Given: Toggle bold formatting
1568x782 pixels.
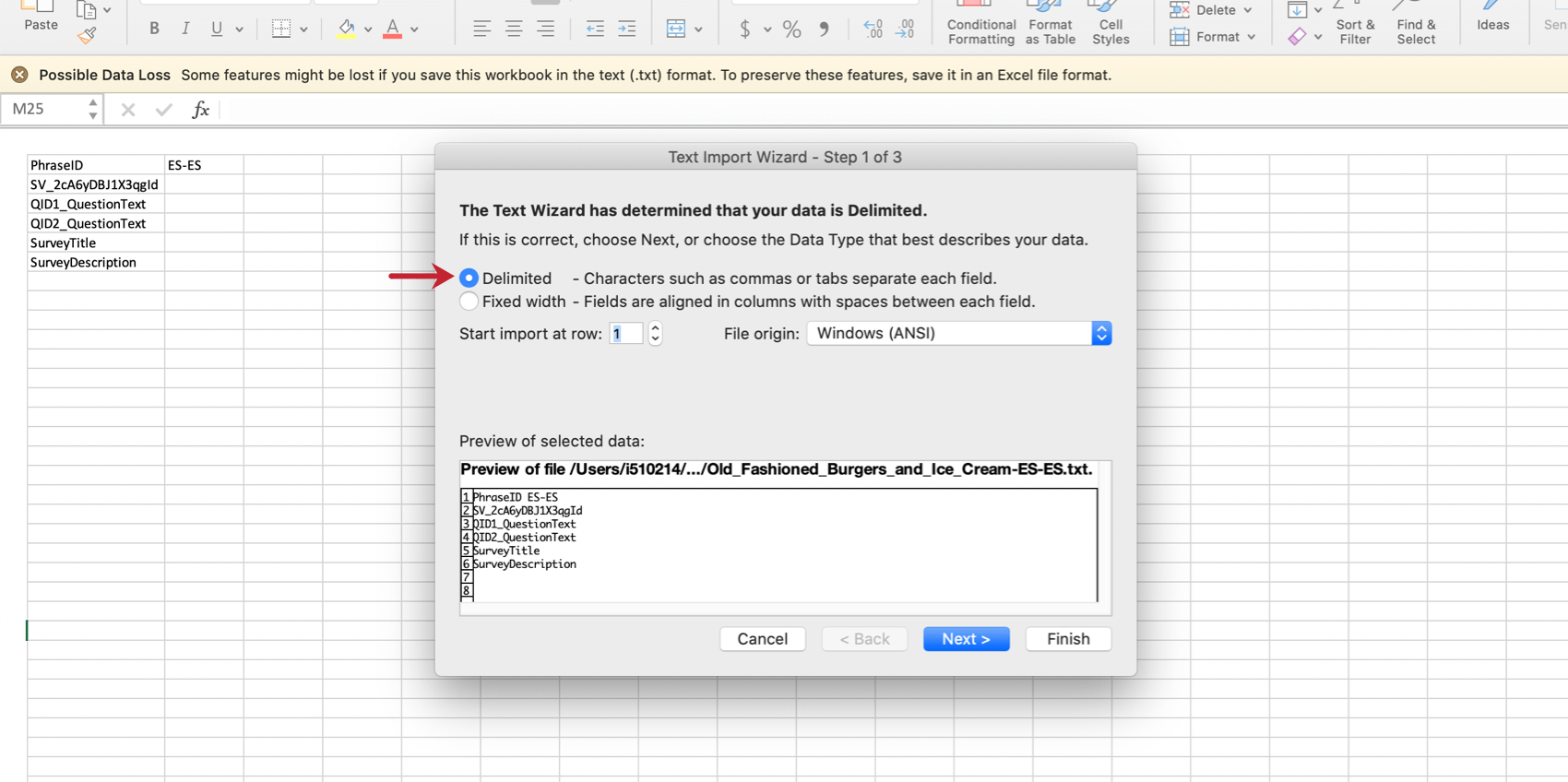Looking at the screenshot, I should point(154,29).
